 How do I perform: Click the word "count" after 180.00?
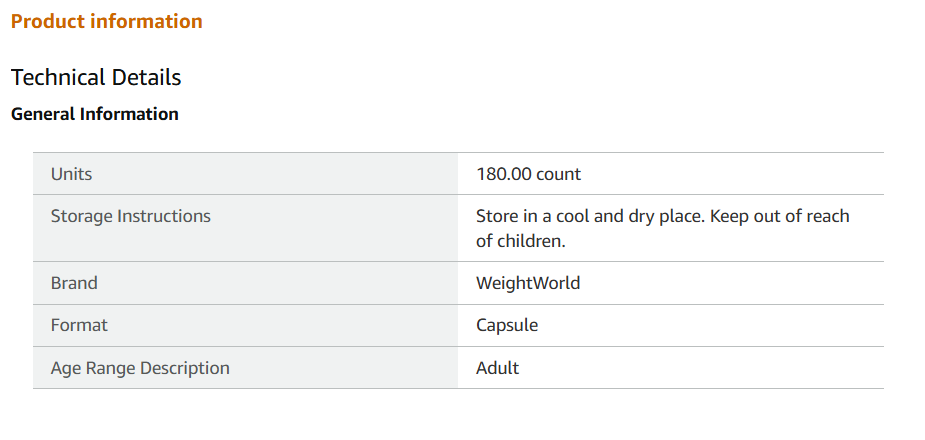559,174
